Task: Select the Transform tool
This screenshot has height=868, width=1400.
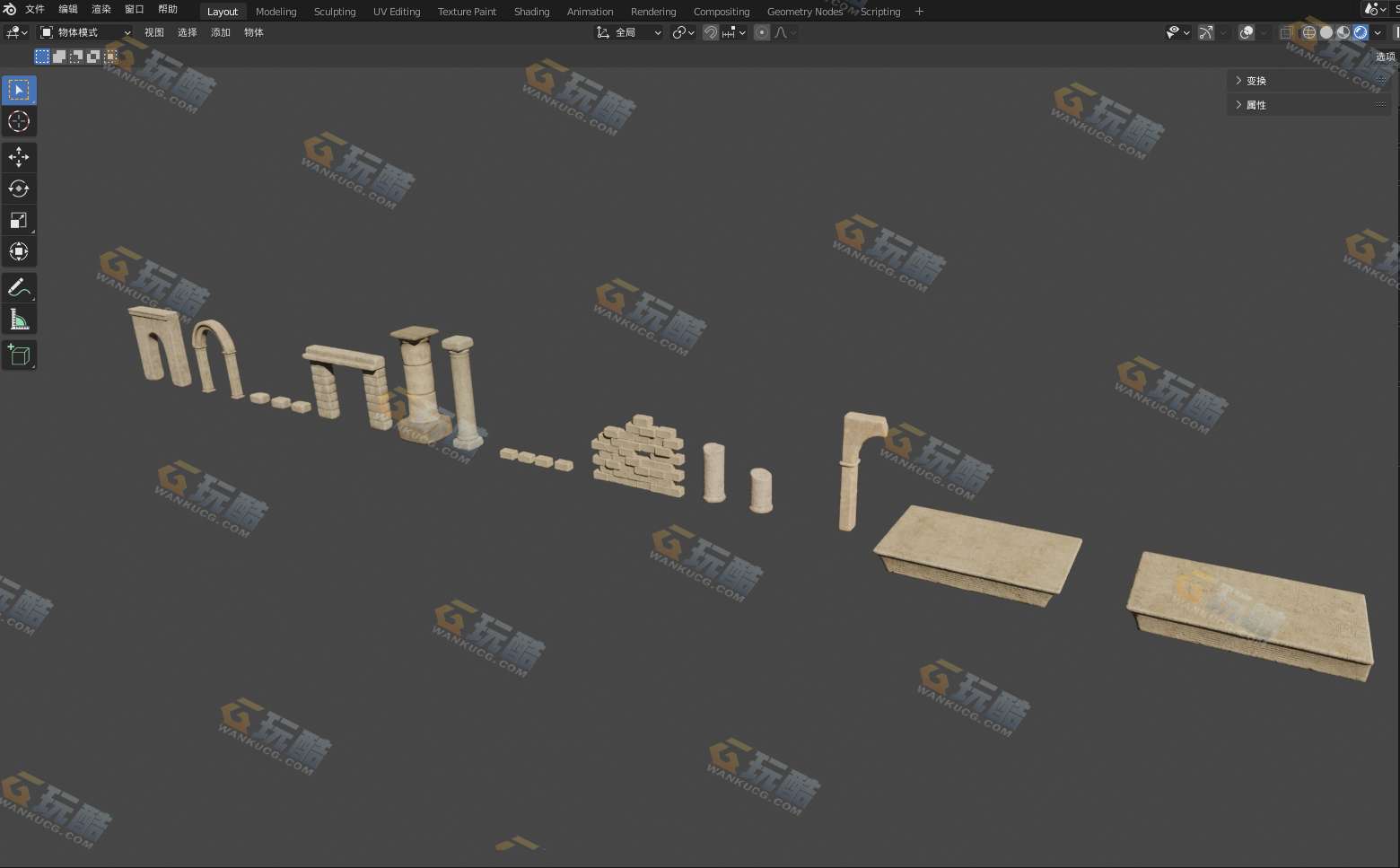Action: (x=19, y=251)
